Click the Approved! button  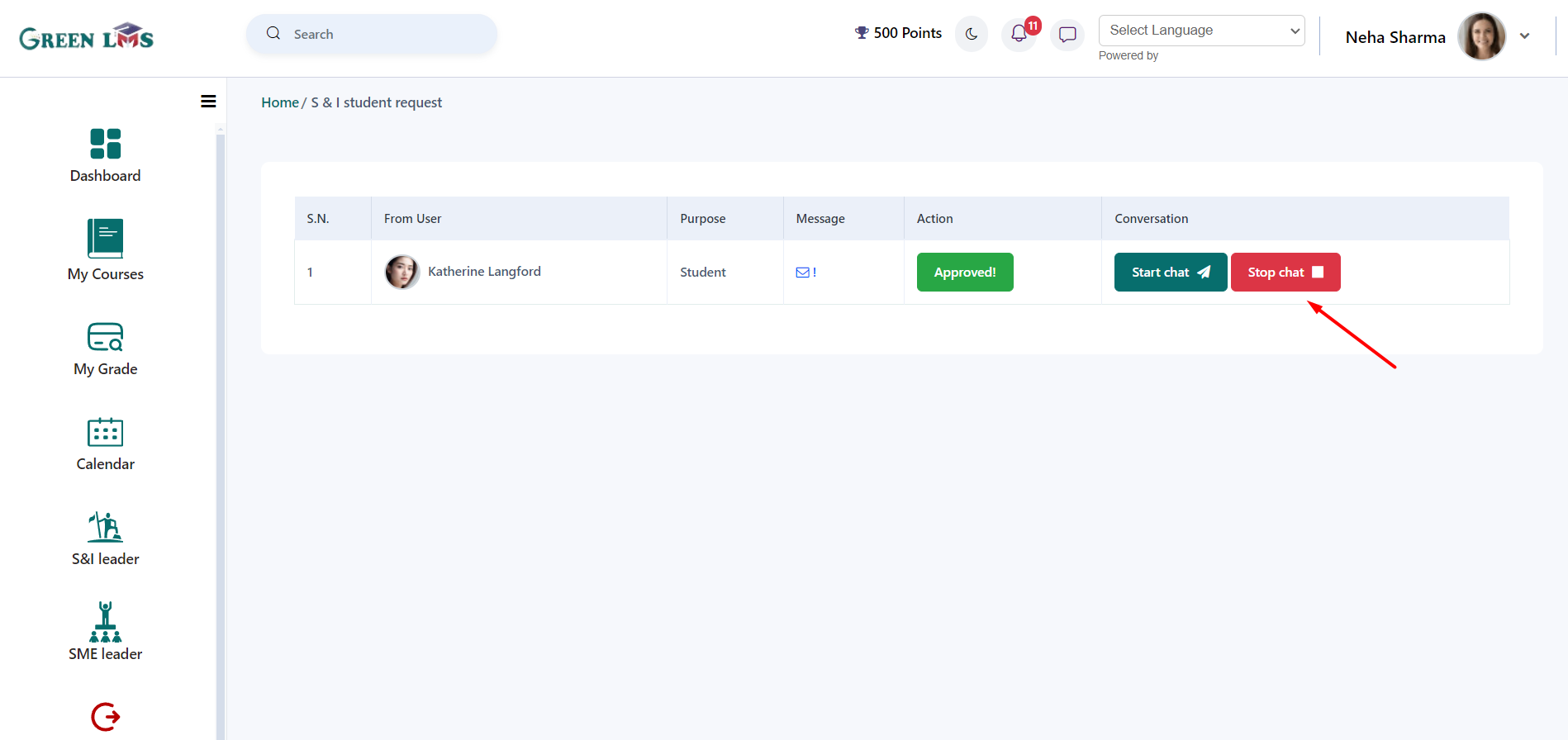click(965, 272)
